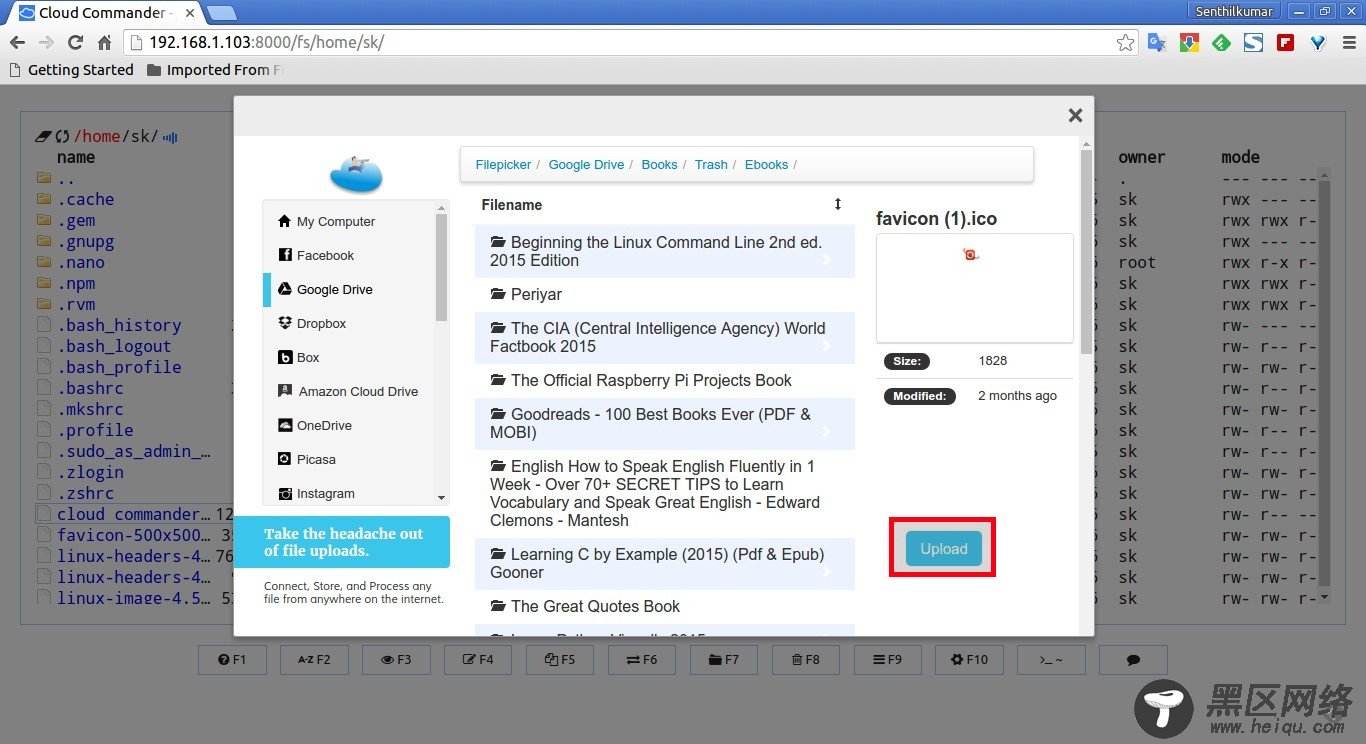This screenshot has height=744, width=1366.
Task: Click the Filename column header
Action: (512, 204)
